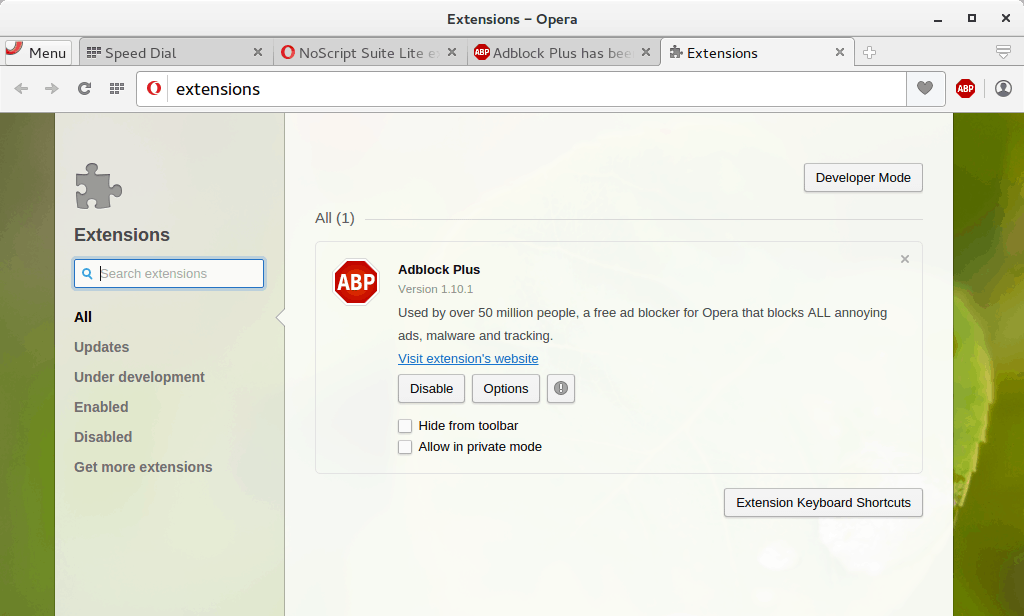Click the Version 1.10.1 text
The image size is (1024, 616).
(x=436, y=289)
